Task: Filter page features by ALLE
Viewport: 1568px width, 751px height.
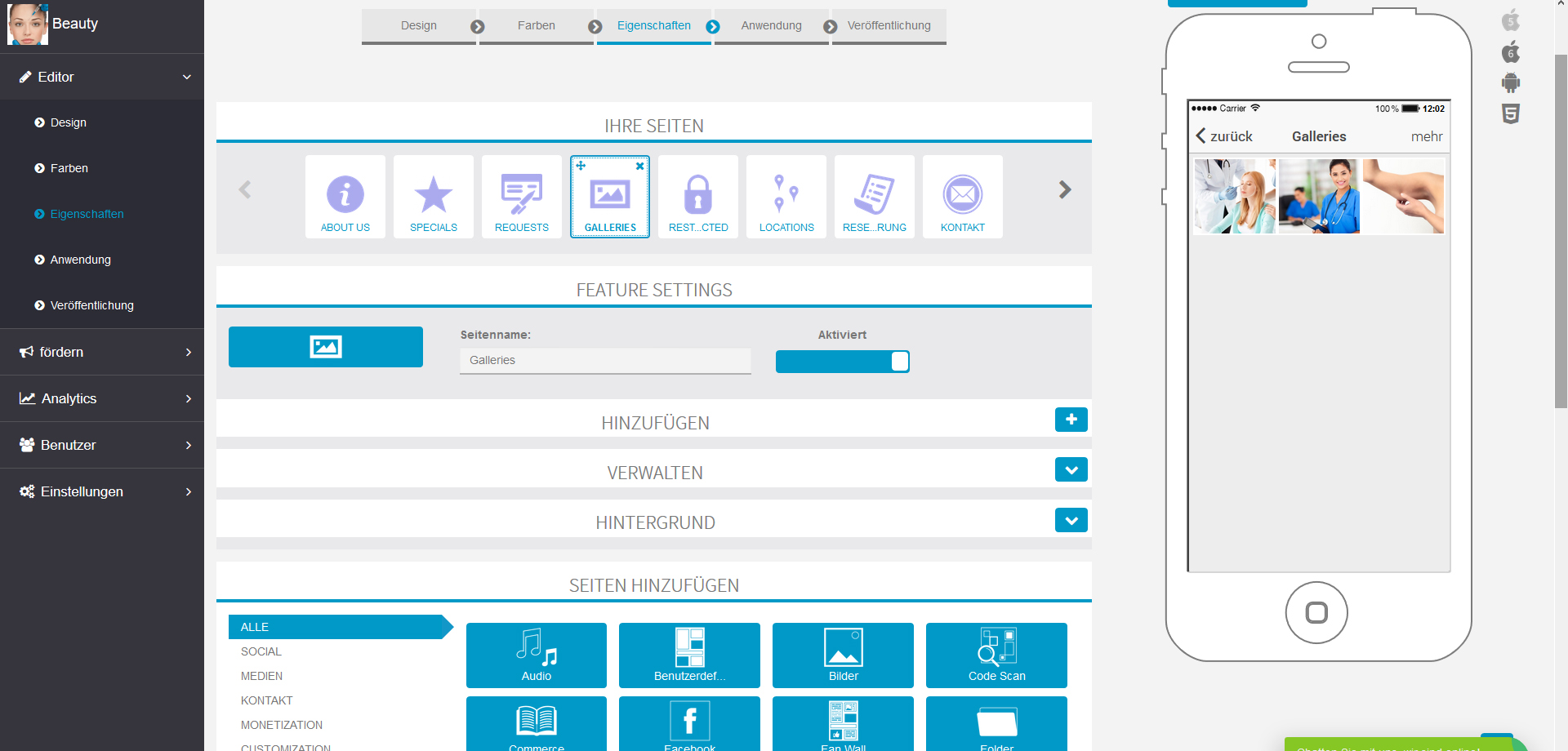Action: [341, 627]
